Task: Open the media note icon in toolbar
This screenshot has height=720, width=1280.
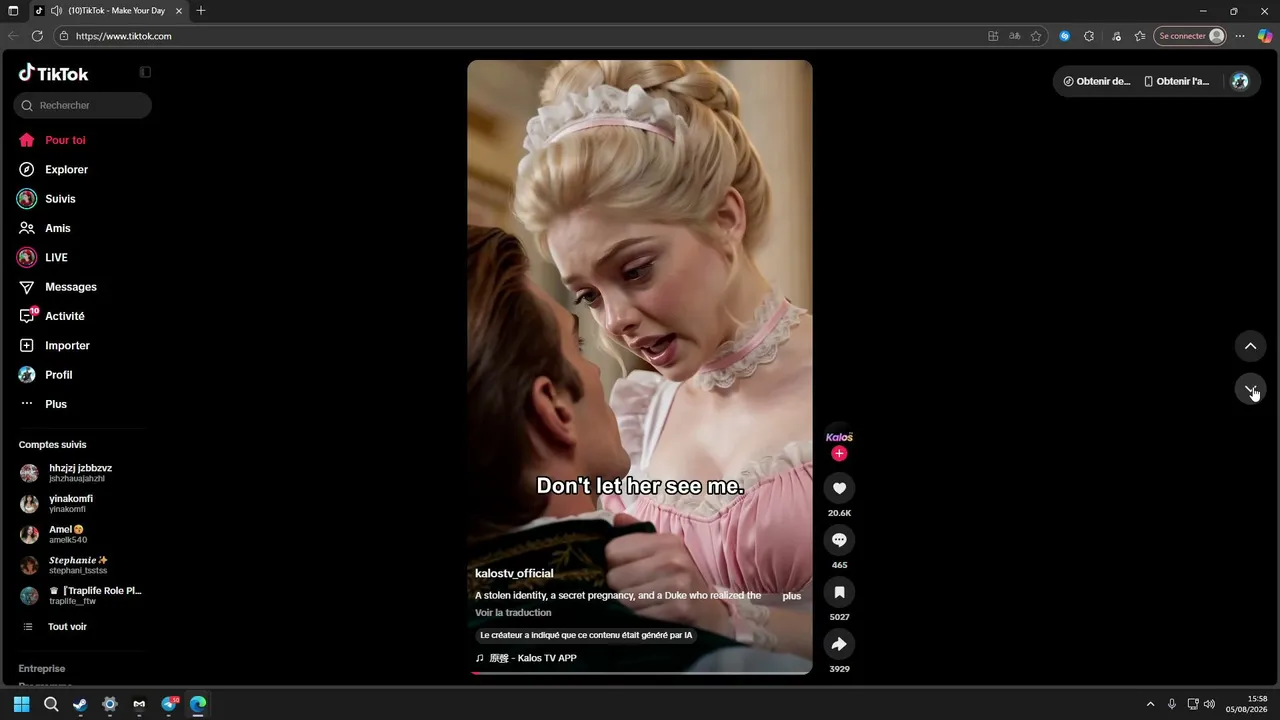Action: pos(1116,36)
